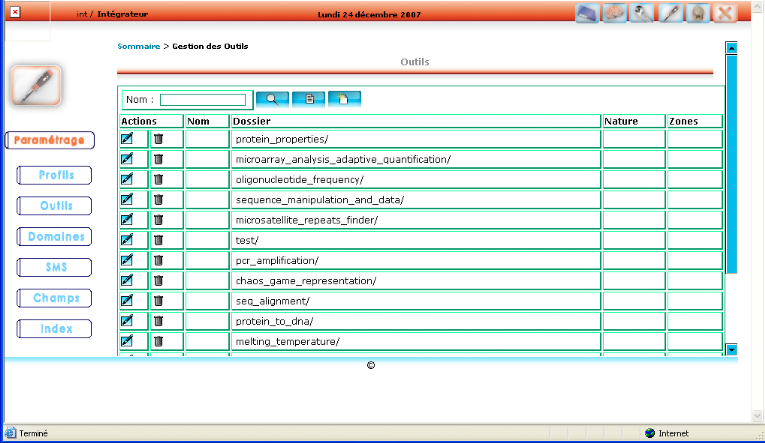The image size is (765, 443).
Task: Click the small close icon at top-left
Action: (x=15, y=12)
